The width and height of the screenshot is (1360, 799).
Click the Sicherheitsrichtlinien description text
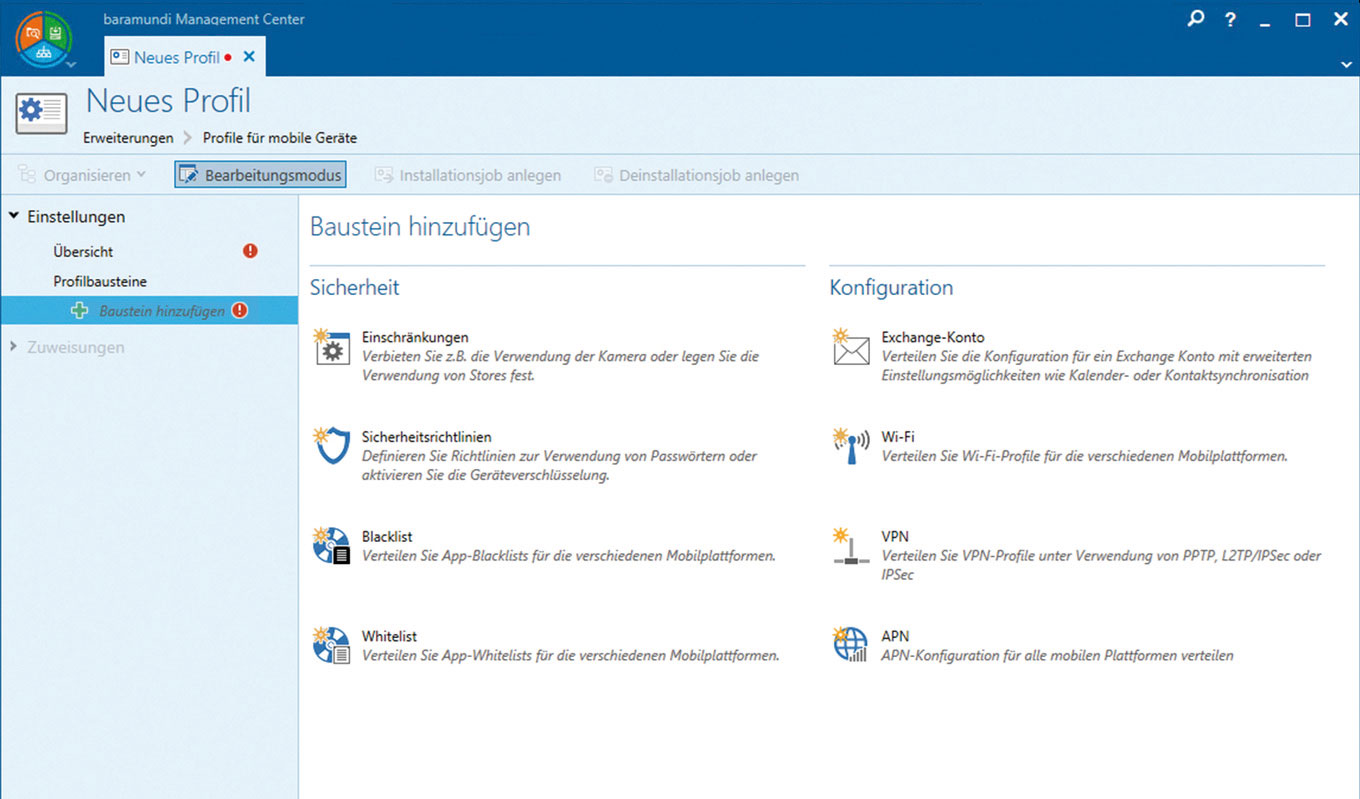(x=560, y=465)
